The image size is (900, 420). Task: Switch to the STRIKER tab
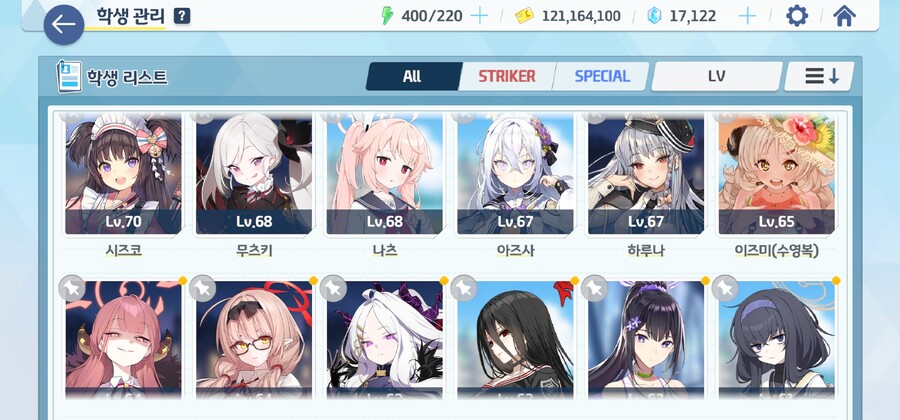pos(507,76)
